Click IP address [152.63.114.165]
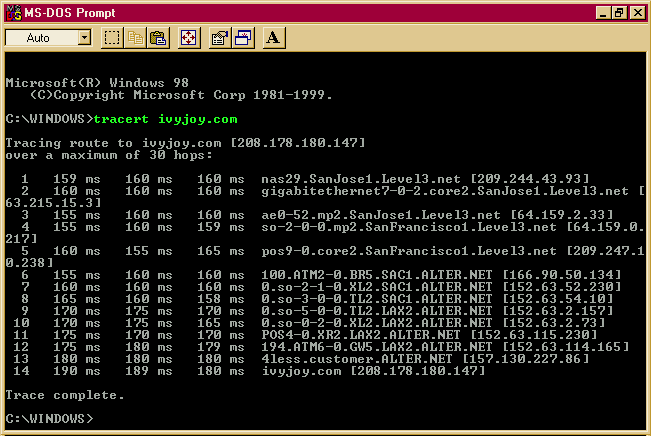This screenshot has height=436, width=651. click(x=566, y=347)
